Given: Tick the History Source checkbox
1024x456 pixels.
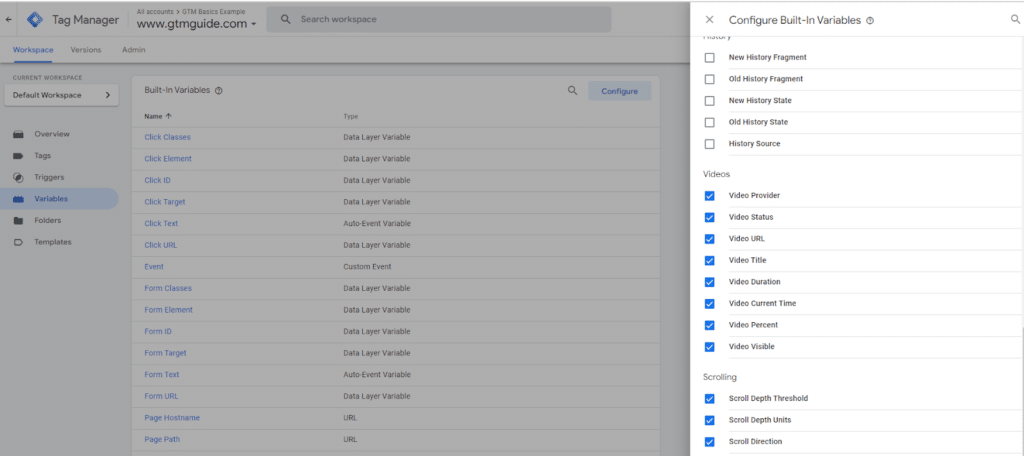Looking at the screenshot, I should tap(710, 144).
